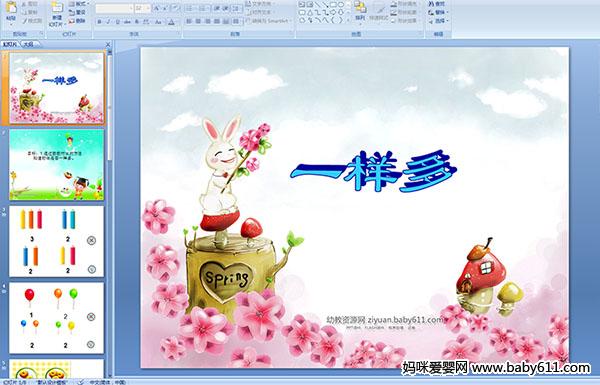600x385 pixels.
Task: Select slide 1 thumbnail titled 一样多
Action: coord(57,88)
